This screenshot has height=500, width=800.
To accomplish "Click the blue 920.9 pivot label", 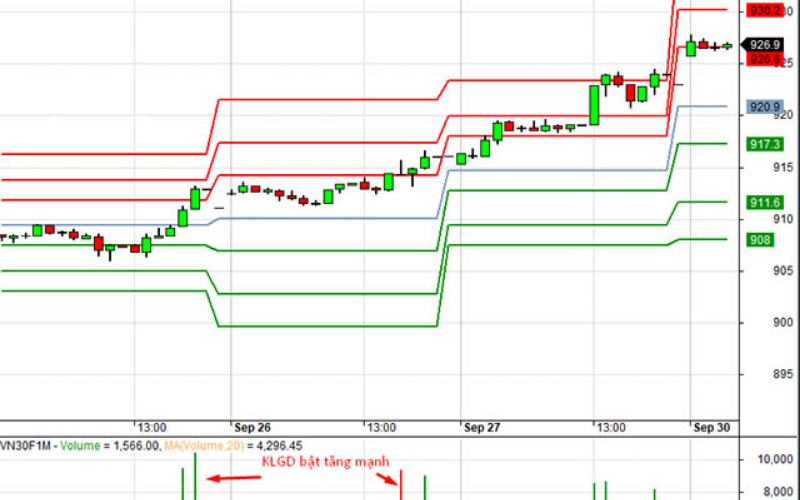I will 765,107.
